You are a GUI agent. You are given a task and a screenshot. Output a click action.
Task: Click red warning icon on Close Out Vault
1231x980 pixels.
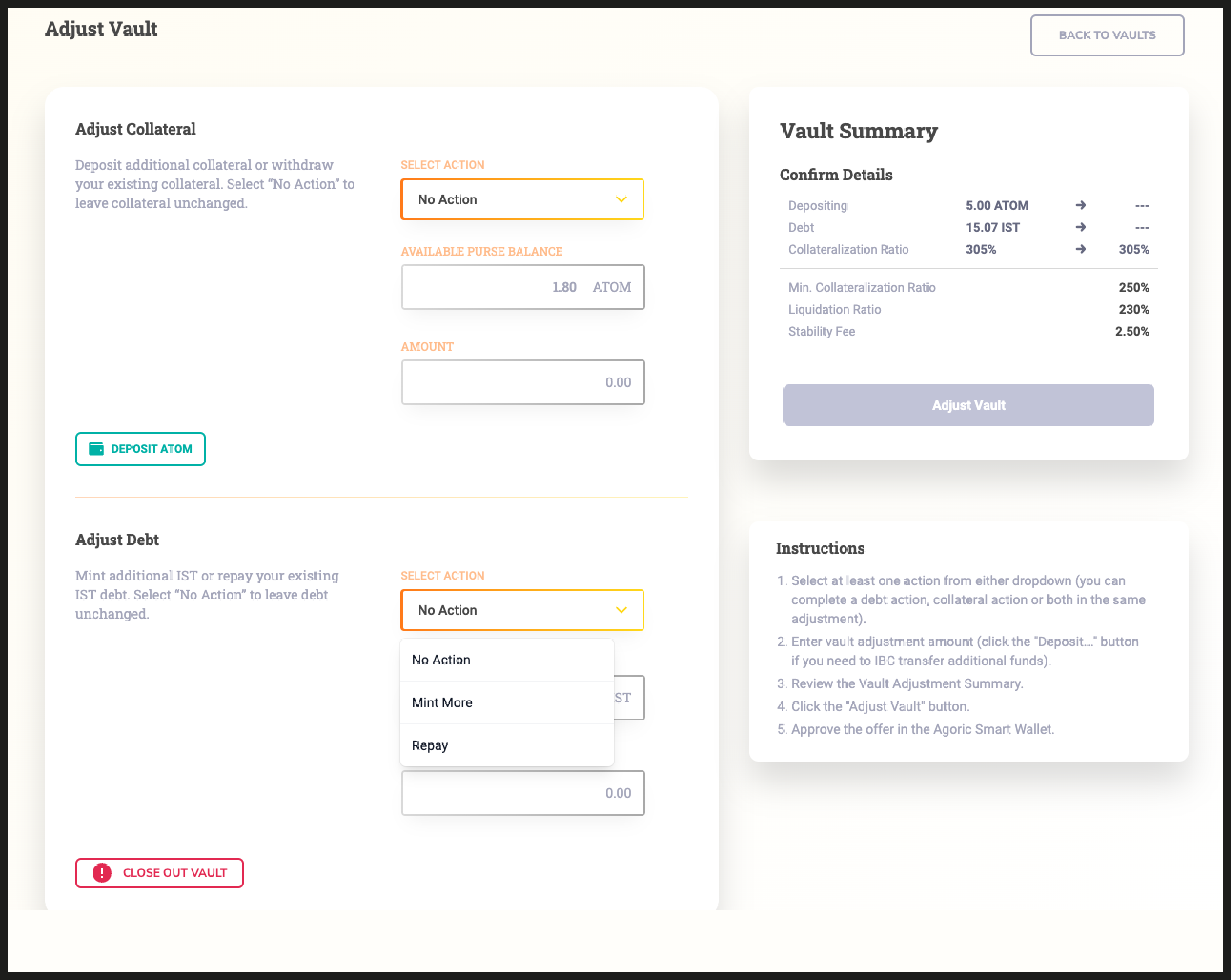102,873
